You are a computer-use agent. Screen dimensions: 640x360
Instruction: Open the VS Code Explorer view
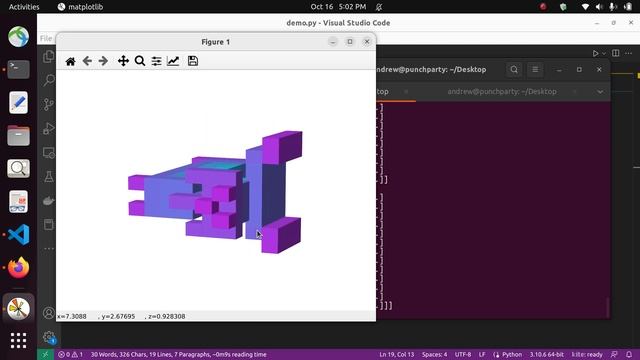[49, 56]
